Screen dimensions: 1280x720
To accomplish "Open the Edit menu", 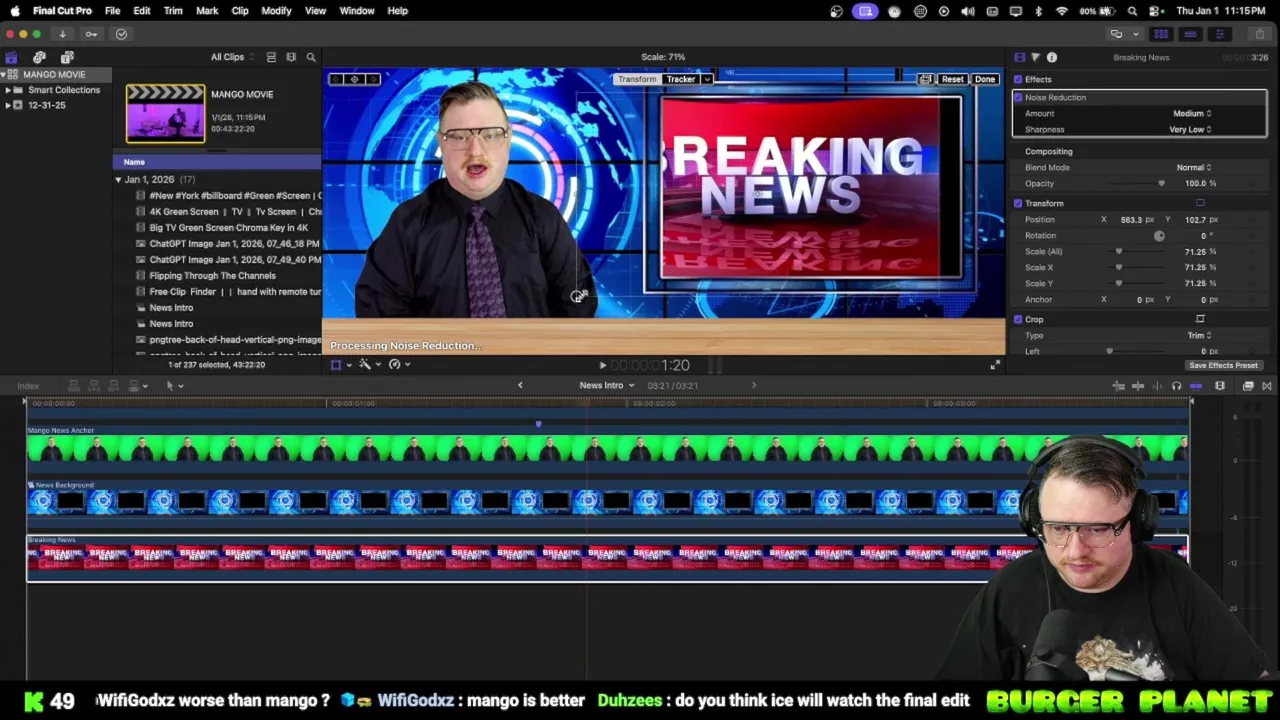I will (x=142, y=11).
